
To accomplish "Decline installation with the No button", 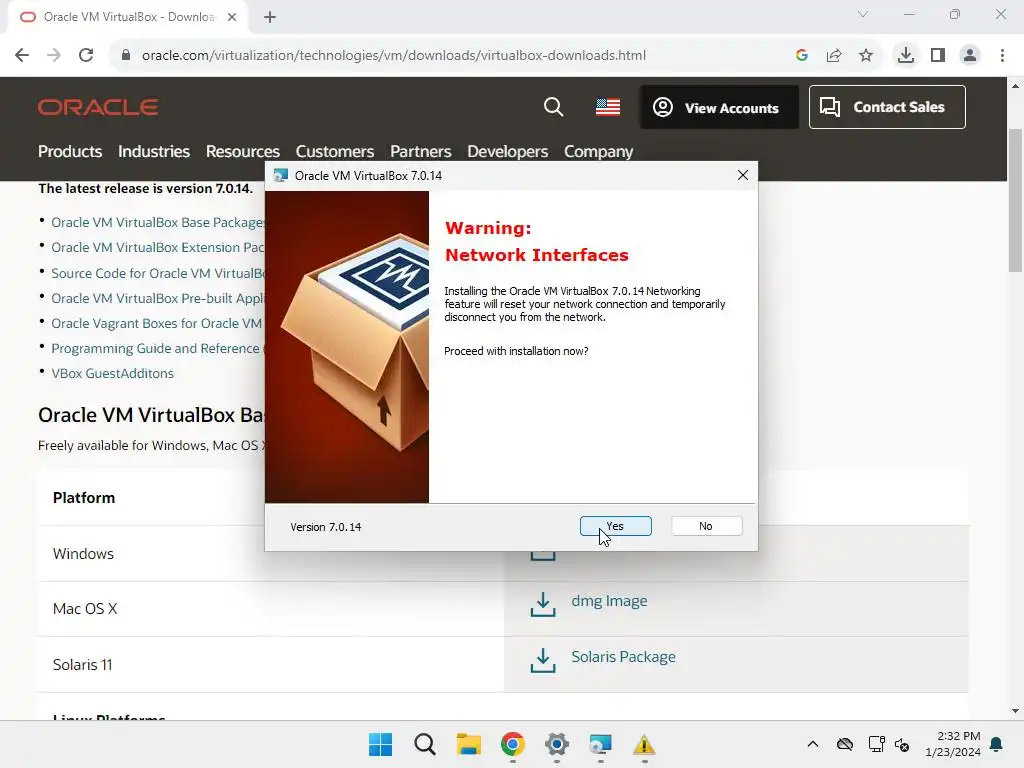I will pos(706,526).
